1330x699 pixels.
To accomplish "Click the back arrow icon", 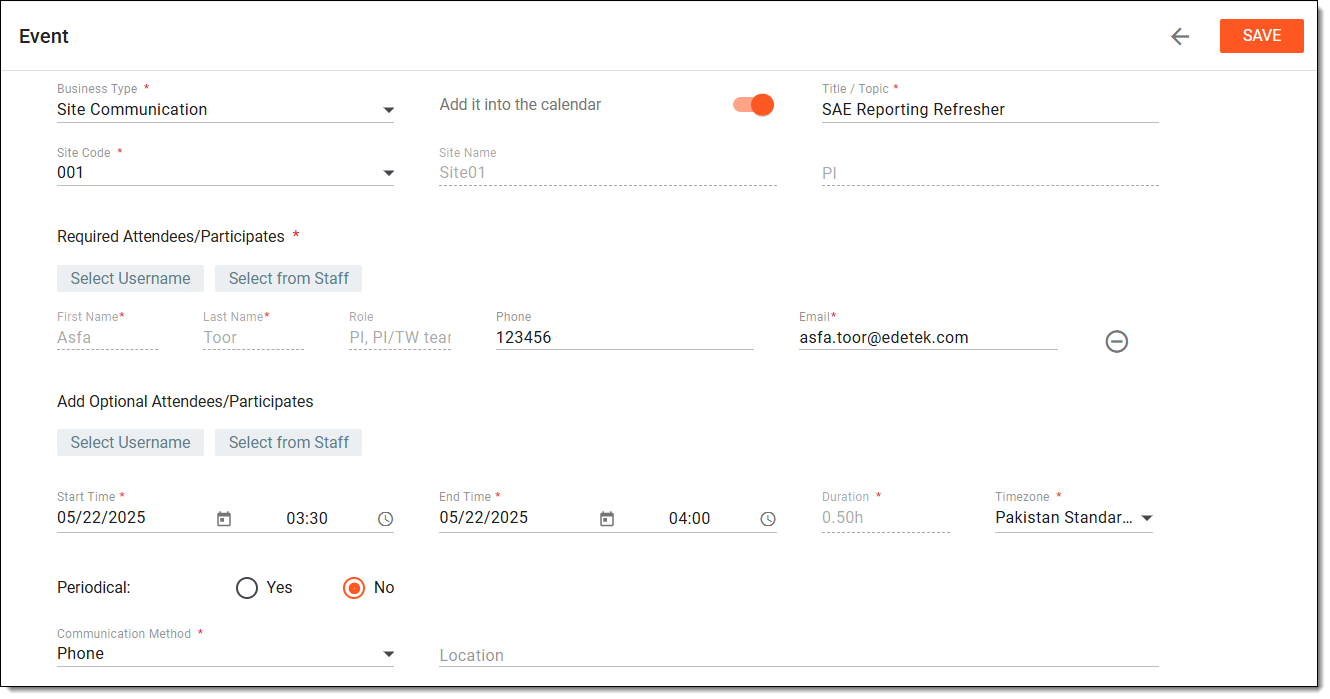I will (1180, 37).
